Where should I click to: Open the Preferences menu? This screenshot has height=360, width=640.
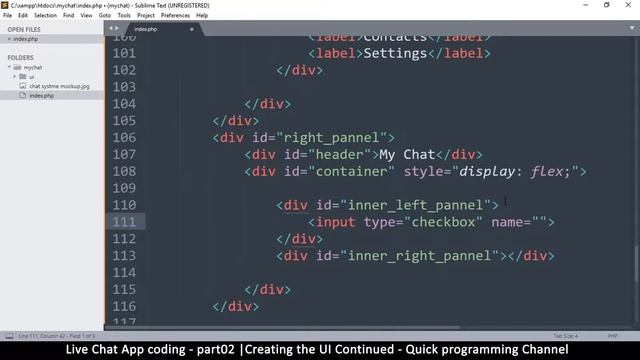click(175, 16)
